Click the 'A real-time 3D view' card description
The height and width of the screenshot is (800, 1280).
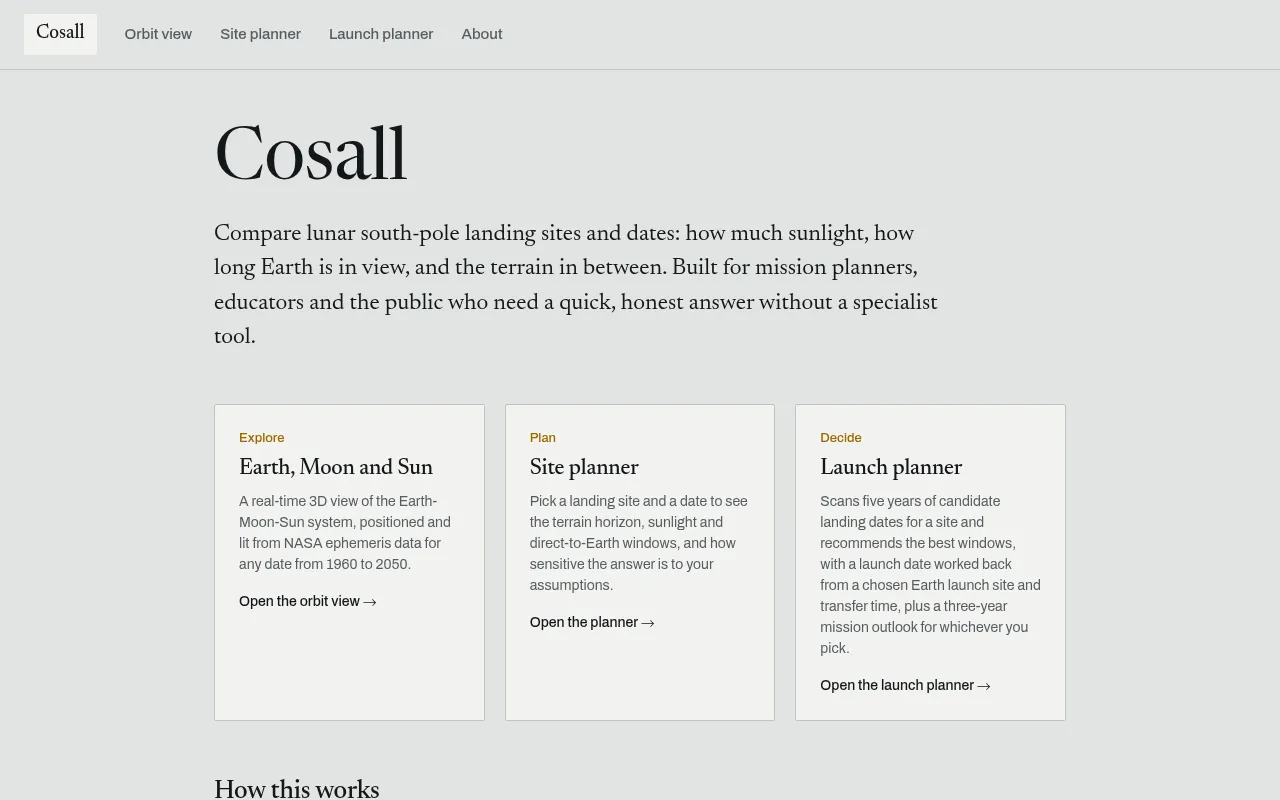tap(345, 533)
